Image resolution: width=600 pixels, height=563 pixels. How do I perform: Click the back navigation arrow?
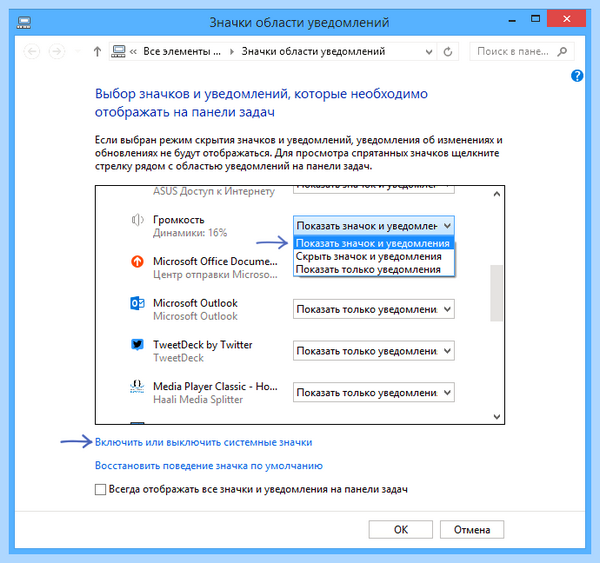pyautogui.click(x=32, y=52)
